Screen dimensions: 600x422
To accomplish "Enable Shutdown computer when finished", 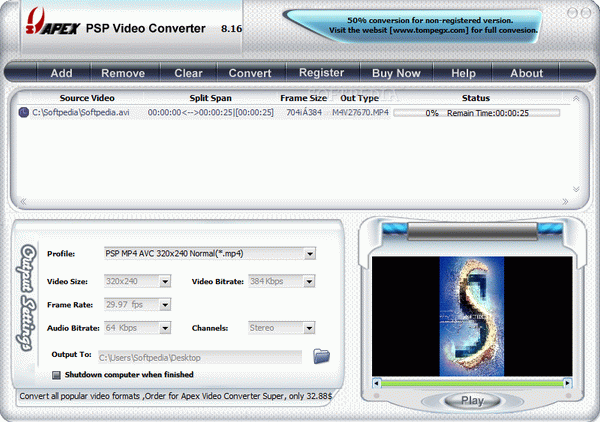I will pos(56,375).
